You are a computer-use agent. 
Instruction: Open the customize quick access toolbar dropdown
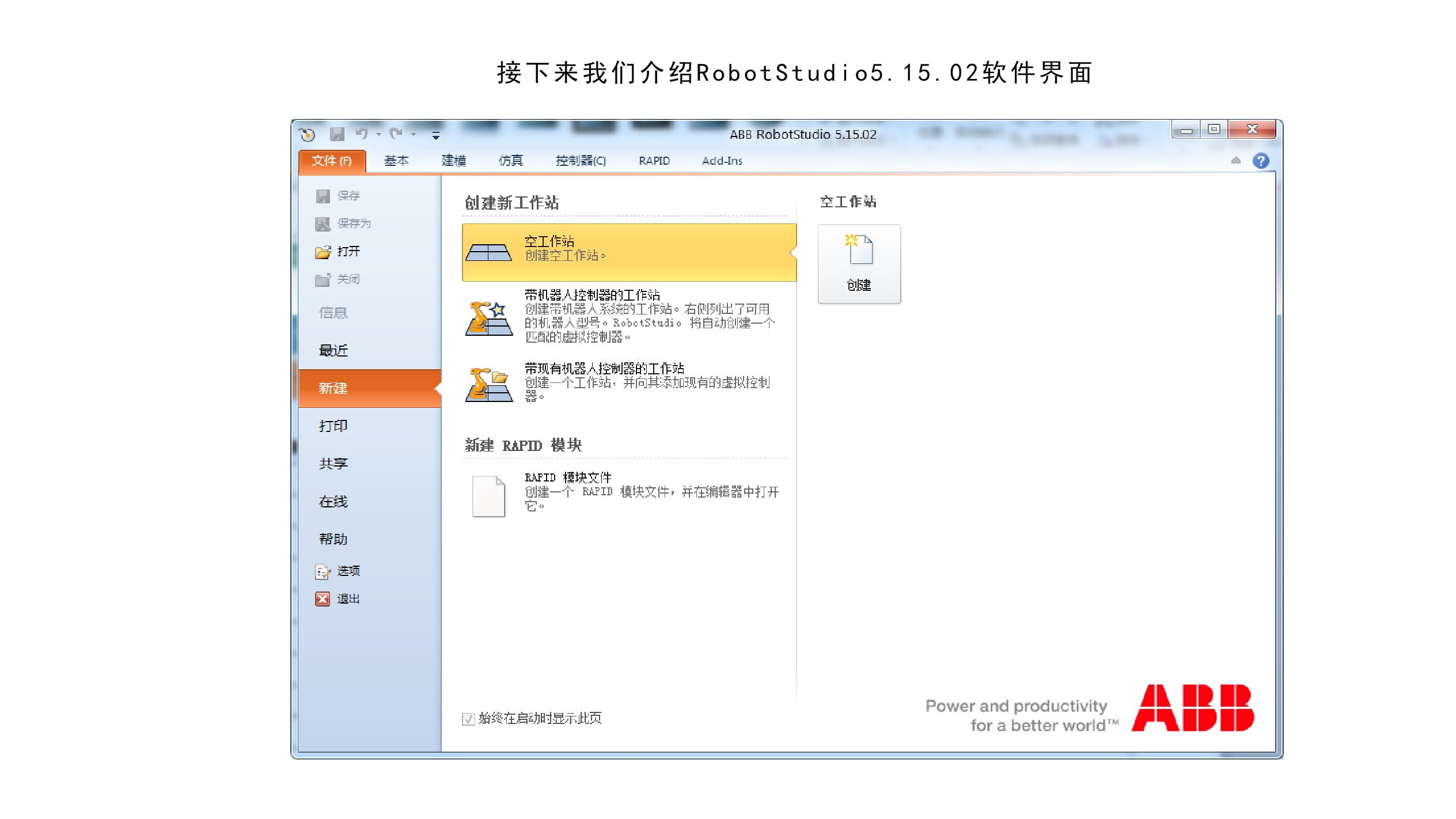[x=436, y=135]
